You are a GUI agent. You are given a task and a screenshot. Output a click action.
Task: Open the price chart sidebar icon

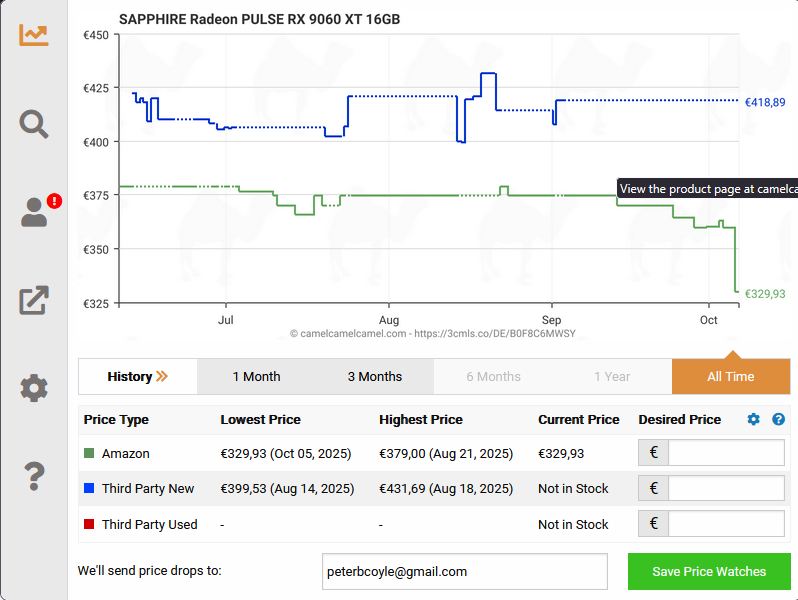coord(34,35)
